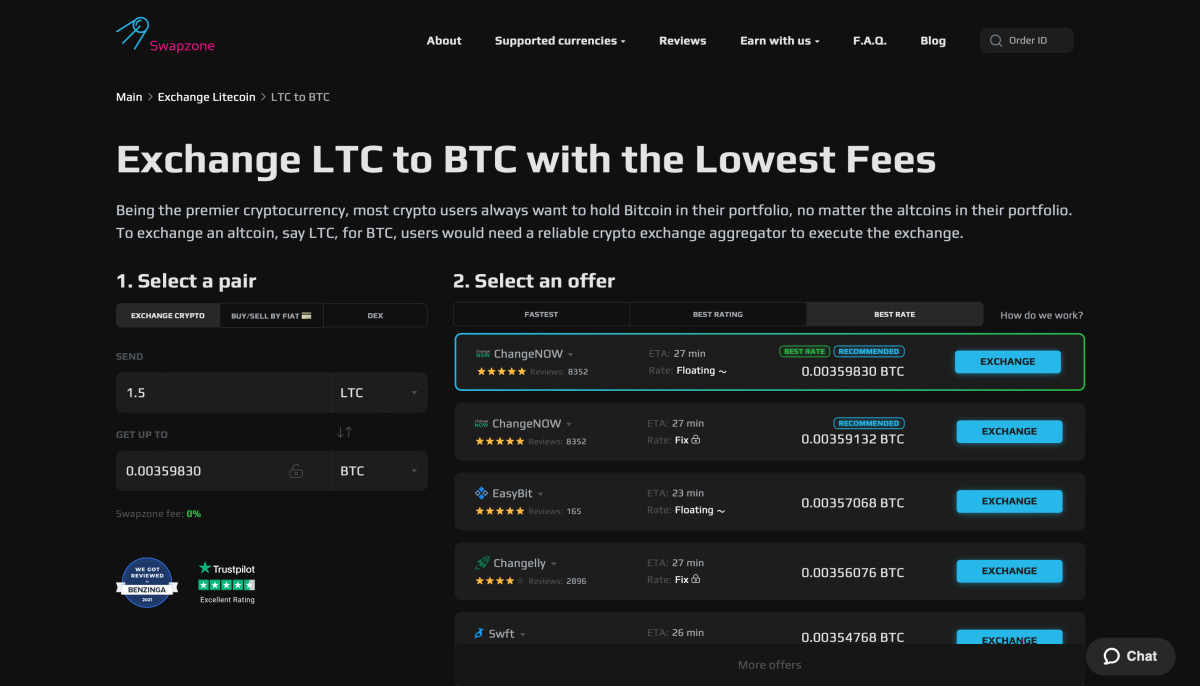Viewport: 1200px width, 686px height.
Task: Click EXCHANGE on the best rate offer
Action: pyautogui.click(x=1007, y=361)
